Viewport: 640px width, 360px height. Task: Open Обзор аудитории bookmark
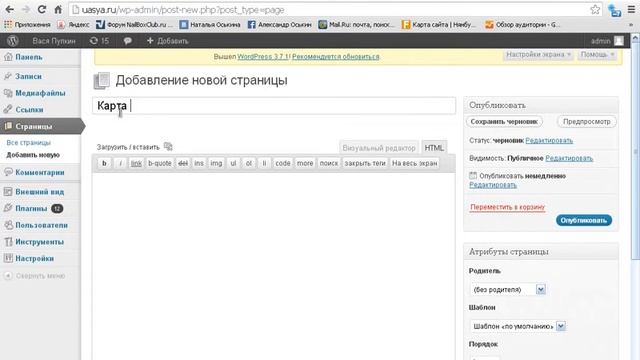(523, 25)
